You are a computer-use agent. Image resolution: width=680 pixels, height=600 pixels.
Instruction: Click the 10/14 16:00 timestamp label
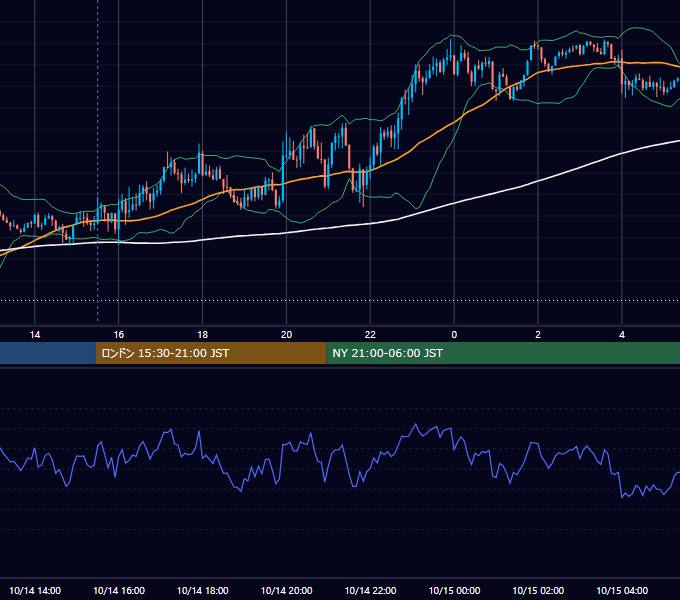[x=119, y=590]
